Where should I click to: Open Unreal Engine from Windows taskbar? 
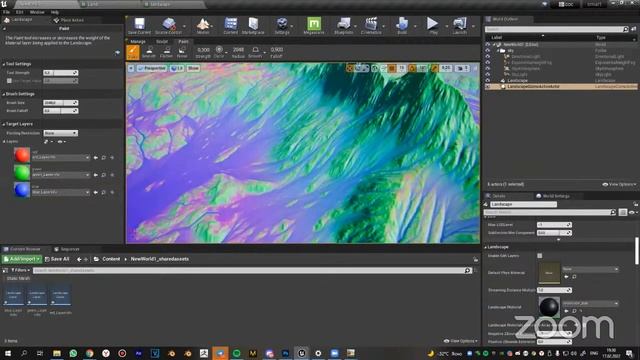click(x=302, y=353)
